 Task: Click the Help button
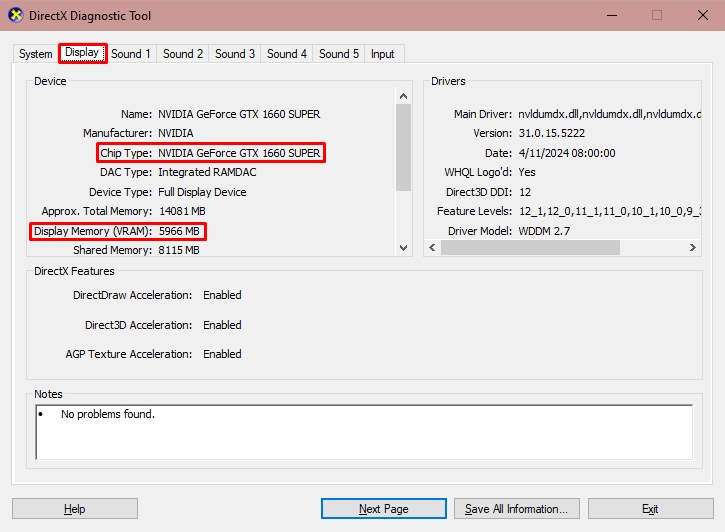74,508
